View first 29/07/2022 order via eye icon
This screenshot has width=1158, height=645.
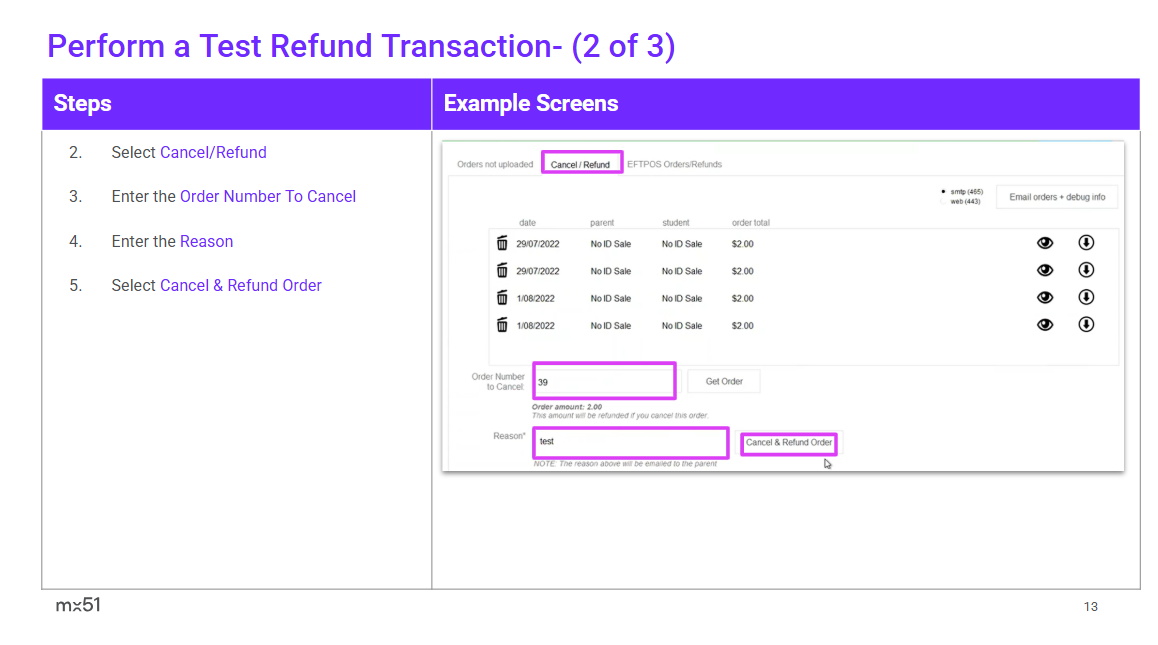coord(1045,243)
